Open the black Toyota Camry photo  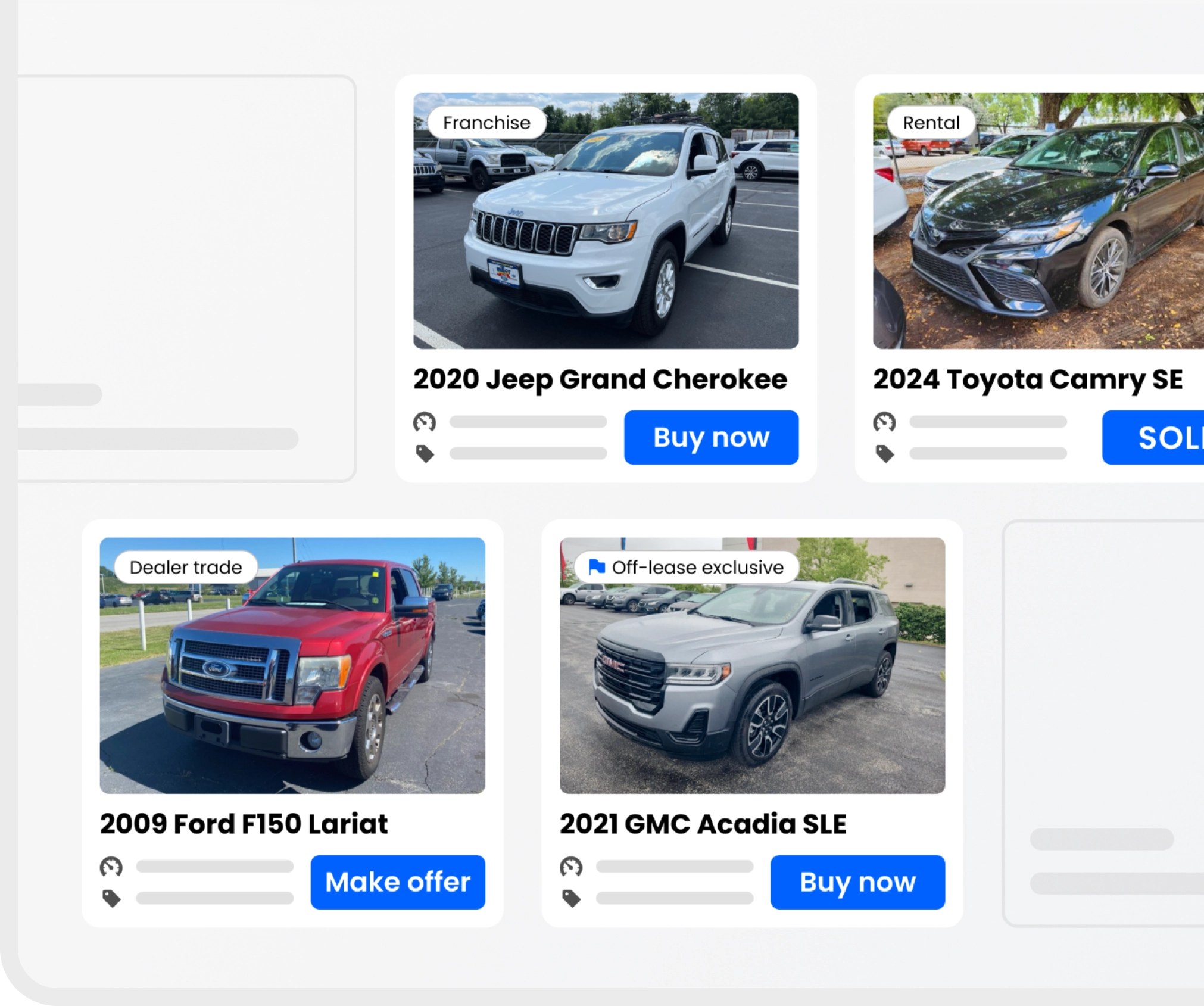[x=1038, y=220]
